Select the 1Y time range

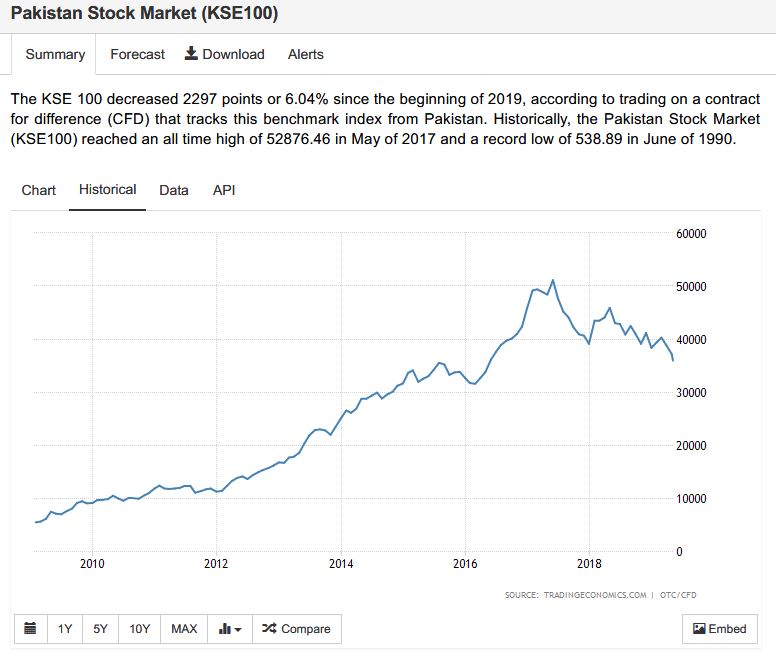coord(65,629)
